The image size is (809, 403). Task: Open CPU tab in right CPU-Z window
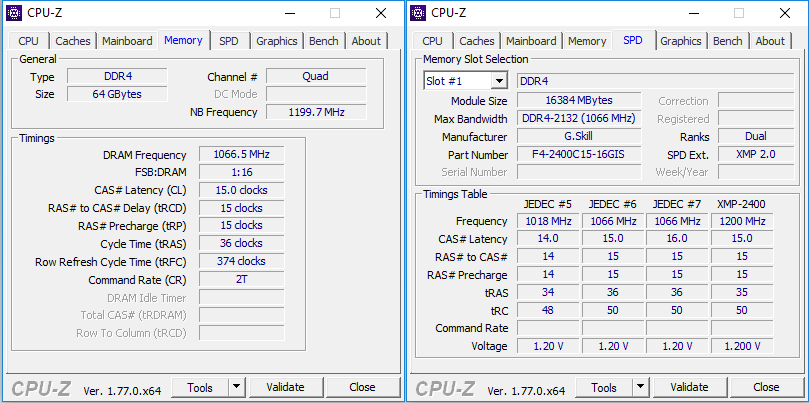pos(432,41)
